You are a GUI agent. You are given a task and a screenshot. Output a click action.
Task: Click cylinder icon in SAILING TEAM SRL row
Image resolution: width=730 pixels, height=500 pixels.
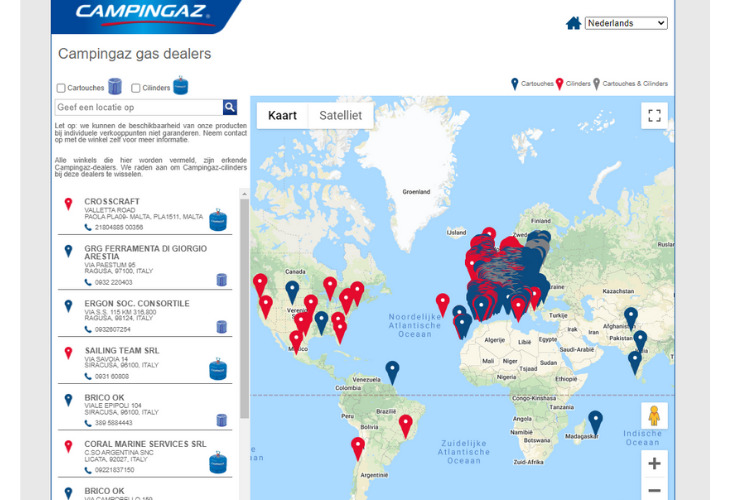[217, 369]
